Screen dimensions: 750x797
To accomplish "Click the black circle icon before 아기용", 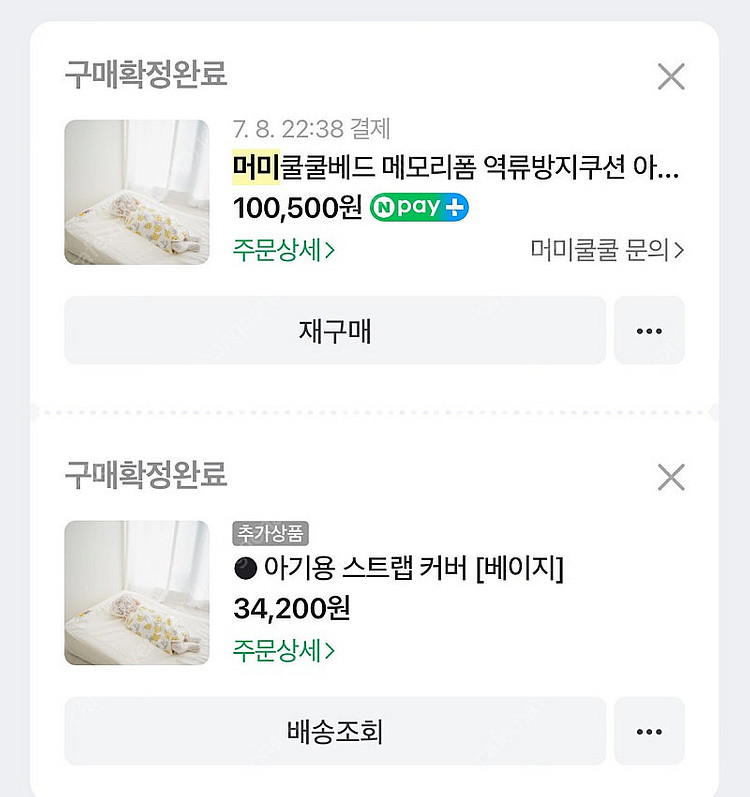I will 243,570.
